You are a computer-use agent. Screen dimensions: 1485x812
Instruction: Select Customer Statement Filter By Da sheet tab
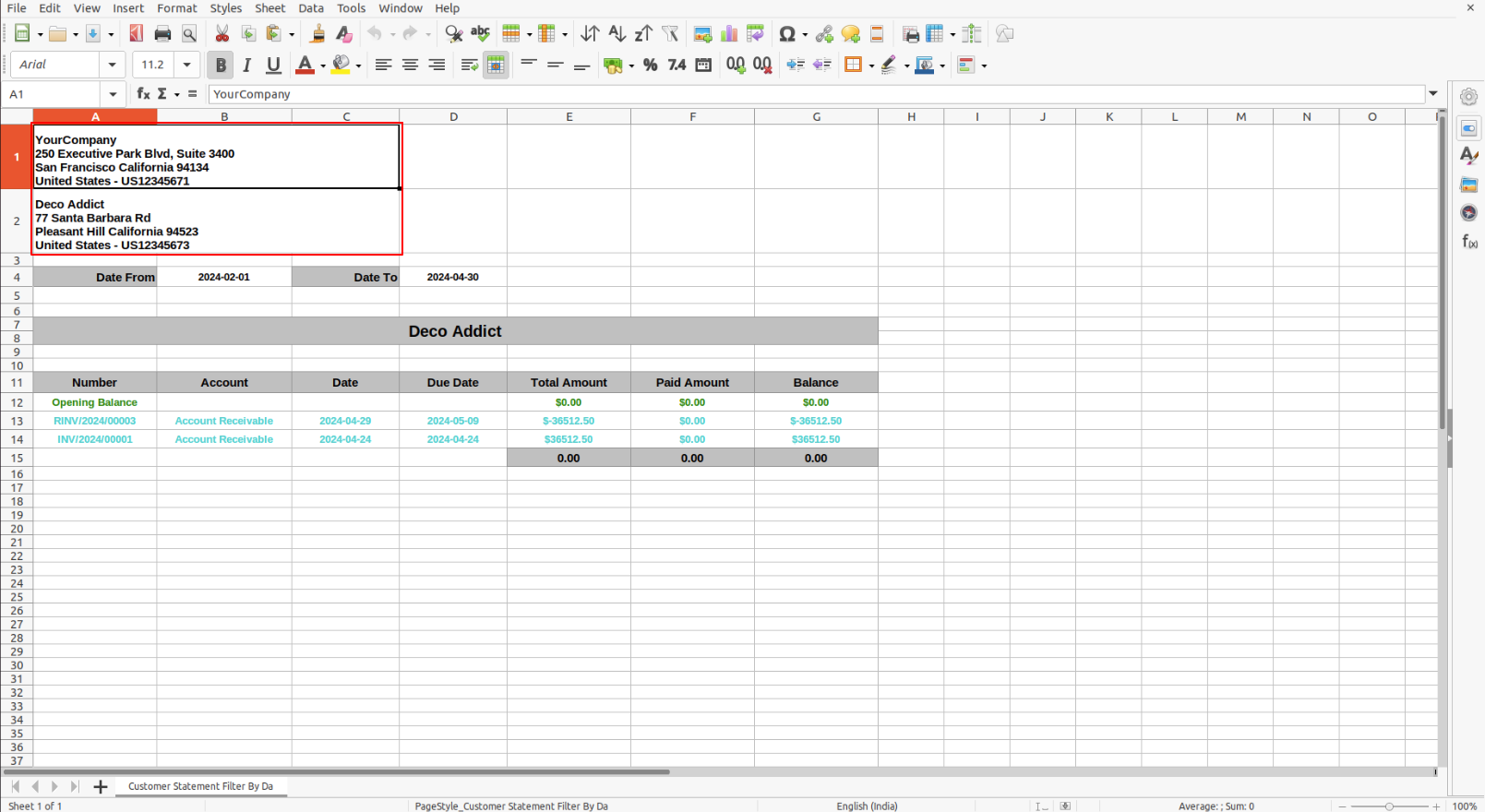200,786
